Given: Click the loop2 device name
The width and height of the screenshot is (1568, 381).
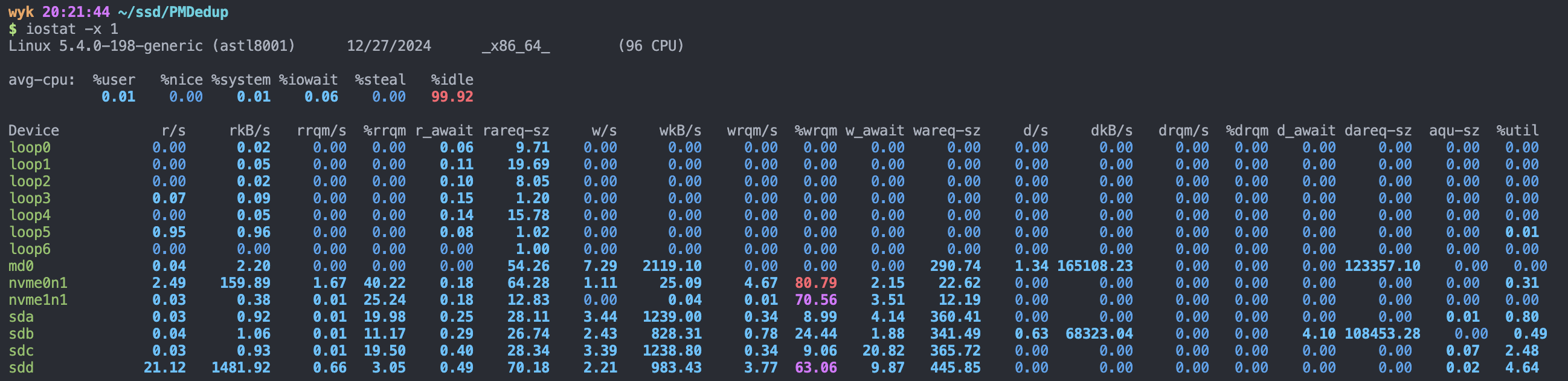Looking at the screenshot, I should [x=29, y=181].
